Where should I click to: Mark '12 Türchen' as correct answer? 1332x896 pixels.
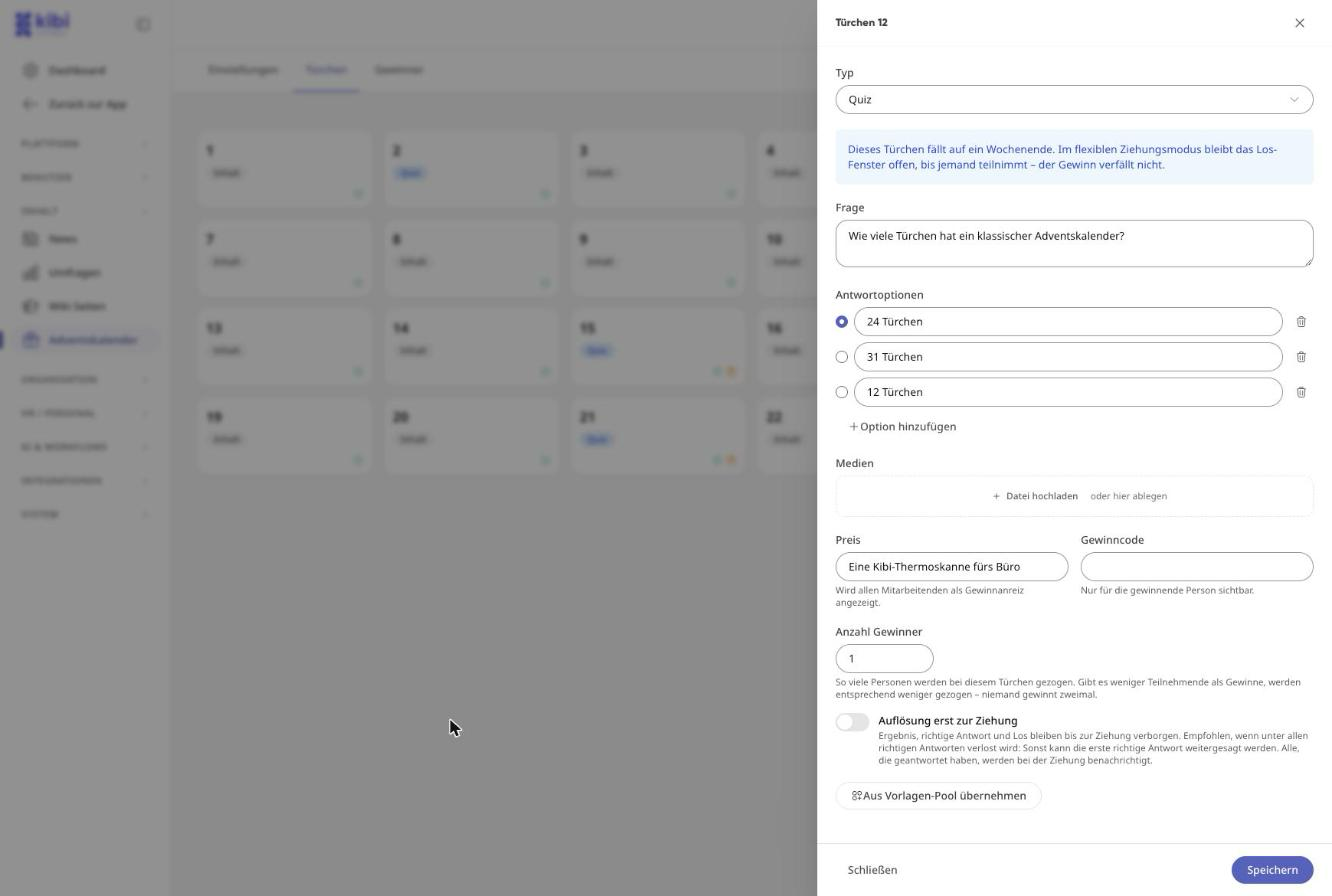tap(842, 392)
